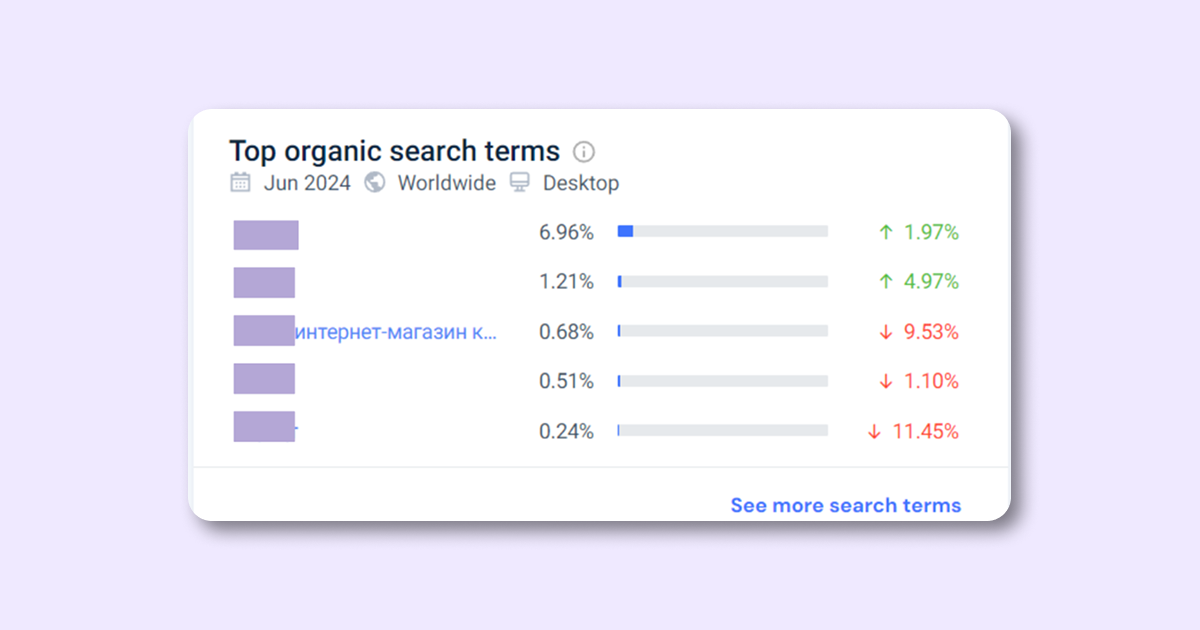Viewport: 1200px width, 630px height.
Task: Click the Top organic search terms heading
Action: (394, 151)
